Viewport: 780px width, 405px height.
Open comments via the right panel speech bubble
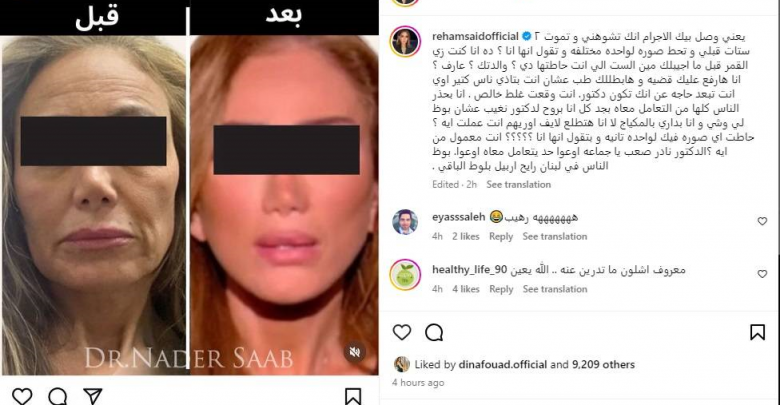tap(434, 332)
